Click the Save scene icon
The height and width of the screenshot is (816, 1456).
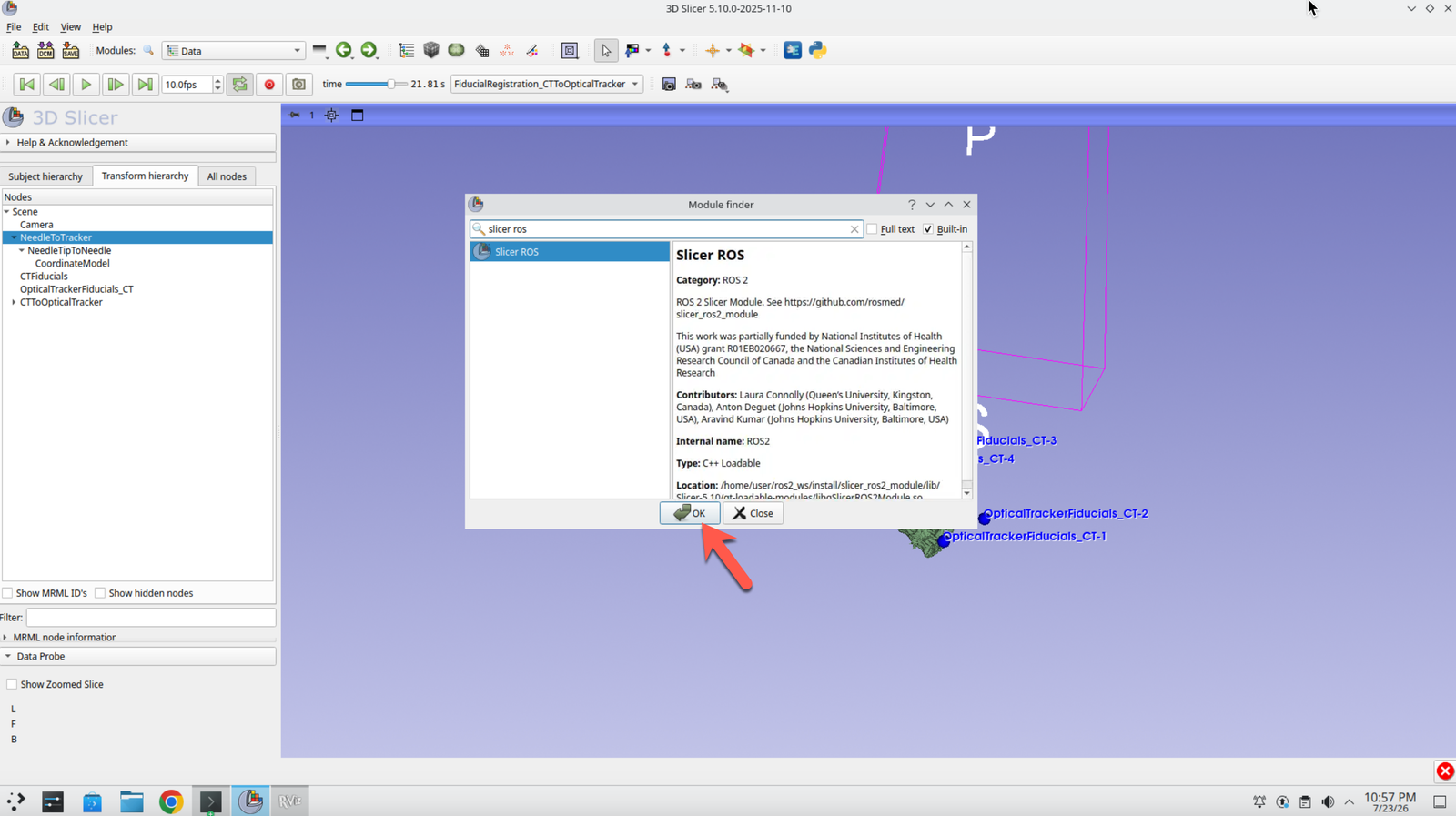pos(70,51)
